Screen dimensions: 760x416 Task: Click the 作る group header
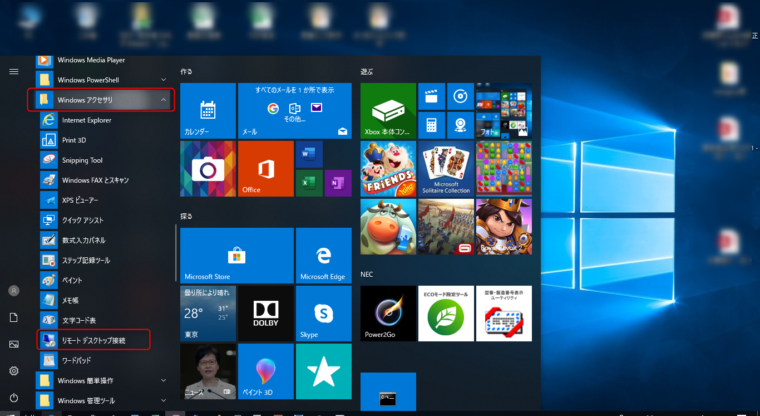186,71
